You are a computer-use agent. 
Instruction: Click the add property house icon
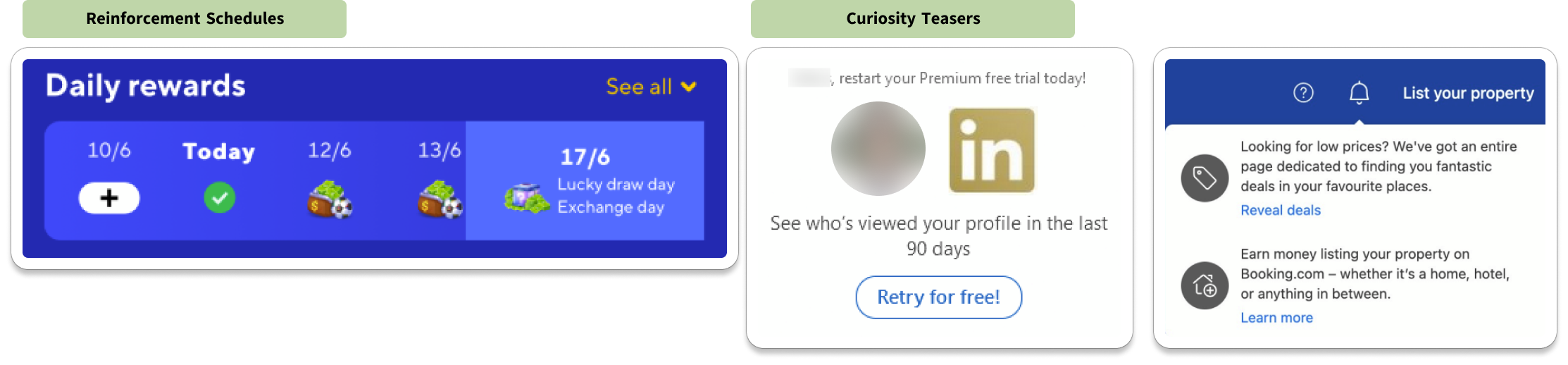[x=1205, y=285]
